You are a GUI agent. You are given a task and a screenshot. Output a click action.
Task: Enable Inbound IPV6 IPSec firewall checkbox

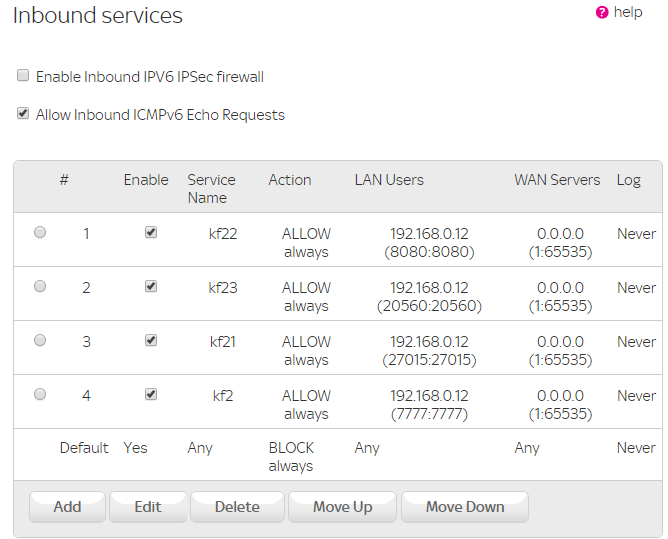[23, 76]
